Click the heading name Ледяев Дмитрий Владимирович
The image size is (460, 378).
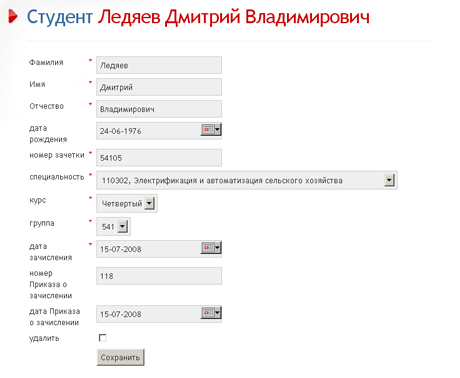[x=234, y=17]
